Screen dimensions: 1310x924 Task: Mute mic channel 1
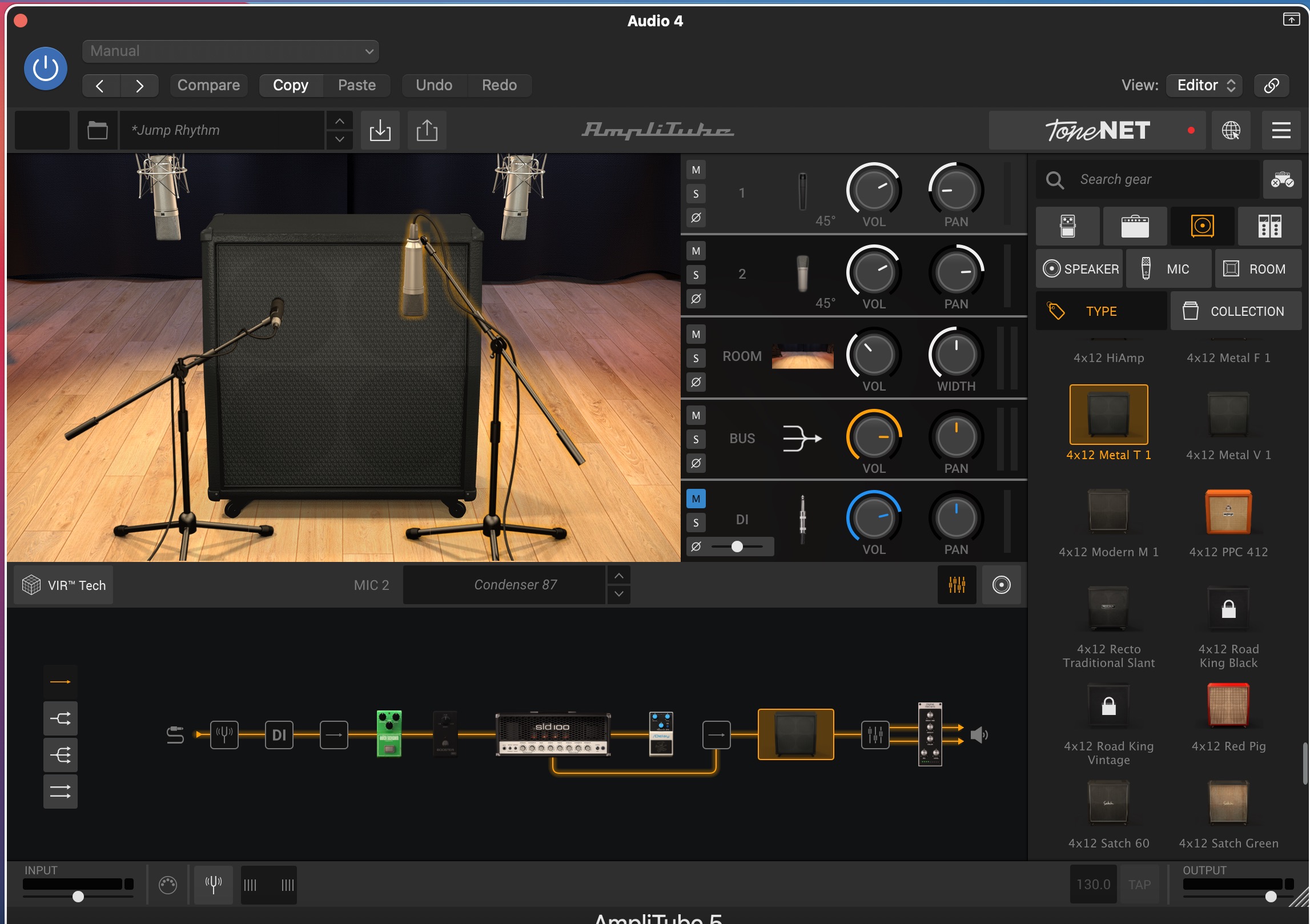click(x=696, y=170)
